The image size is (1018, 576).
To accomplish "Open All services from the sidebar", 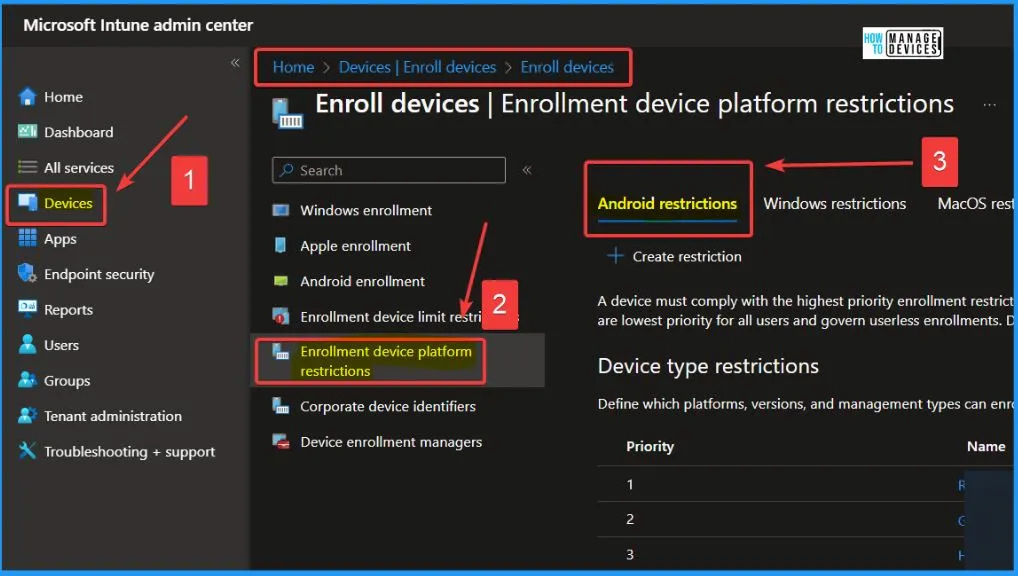I will coord(79,168).
